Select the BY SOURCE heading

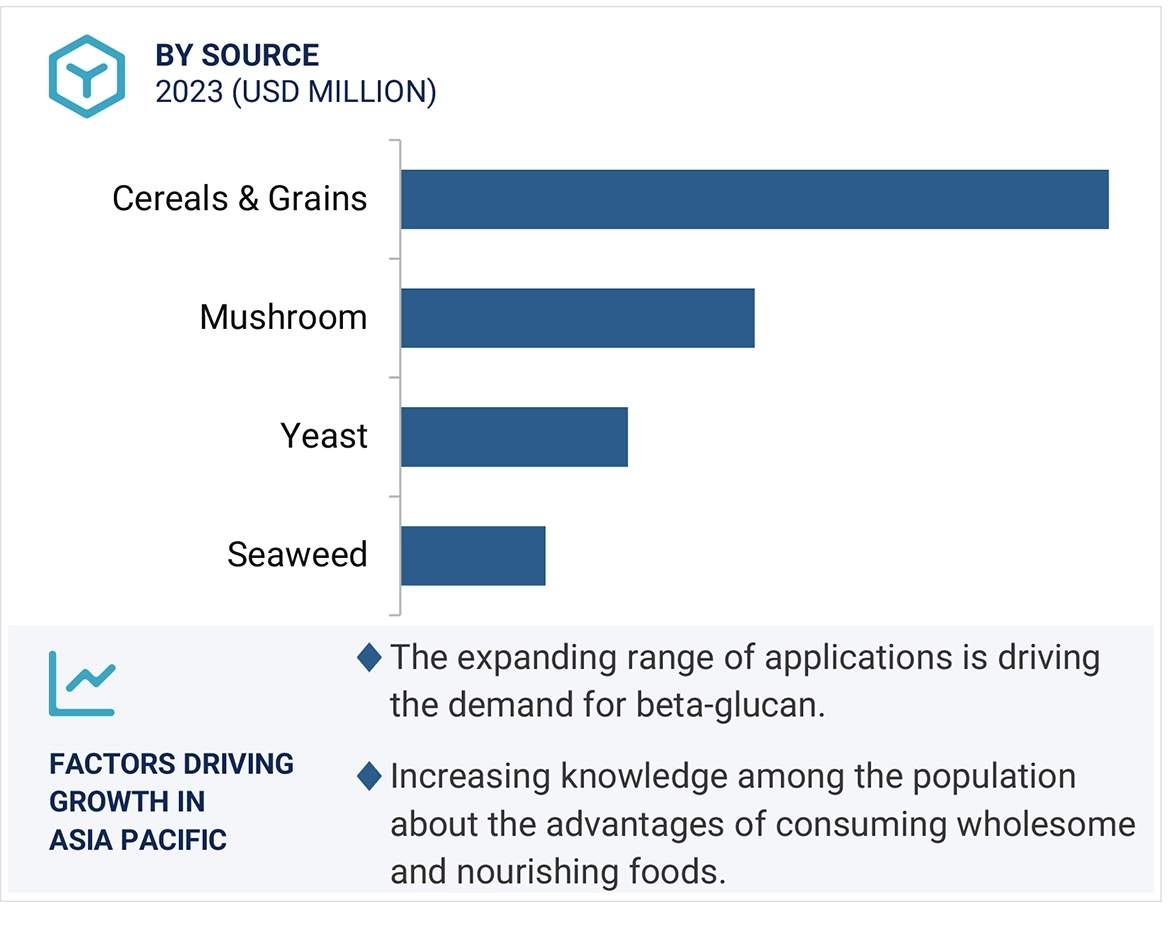(x=237, y=55)
